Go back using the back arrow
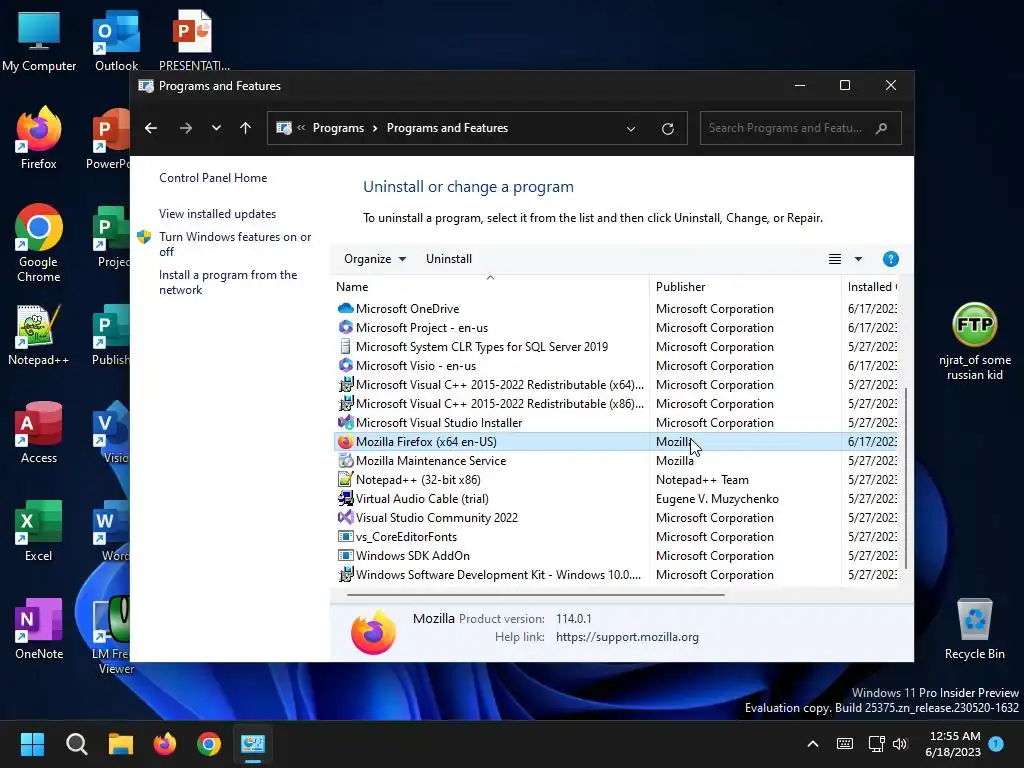 [151, 128]
